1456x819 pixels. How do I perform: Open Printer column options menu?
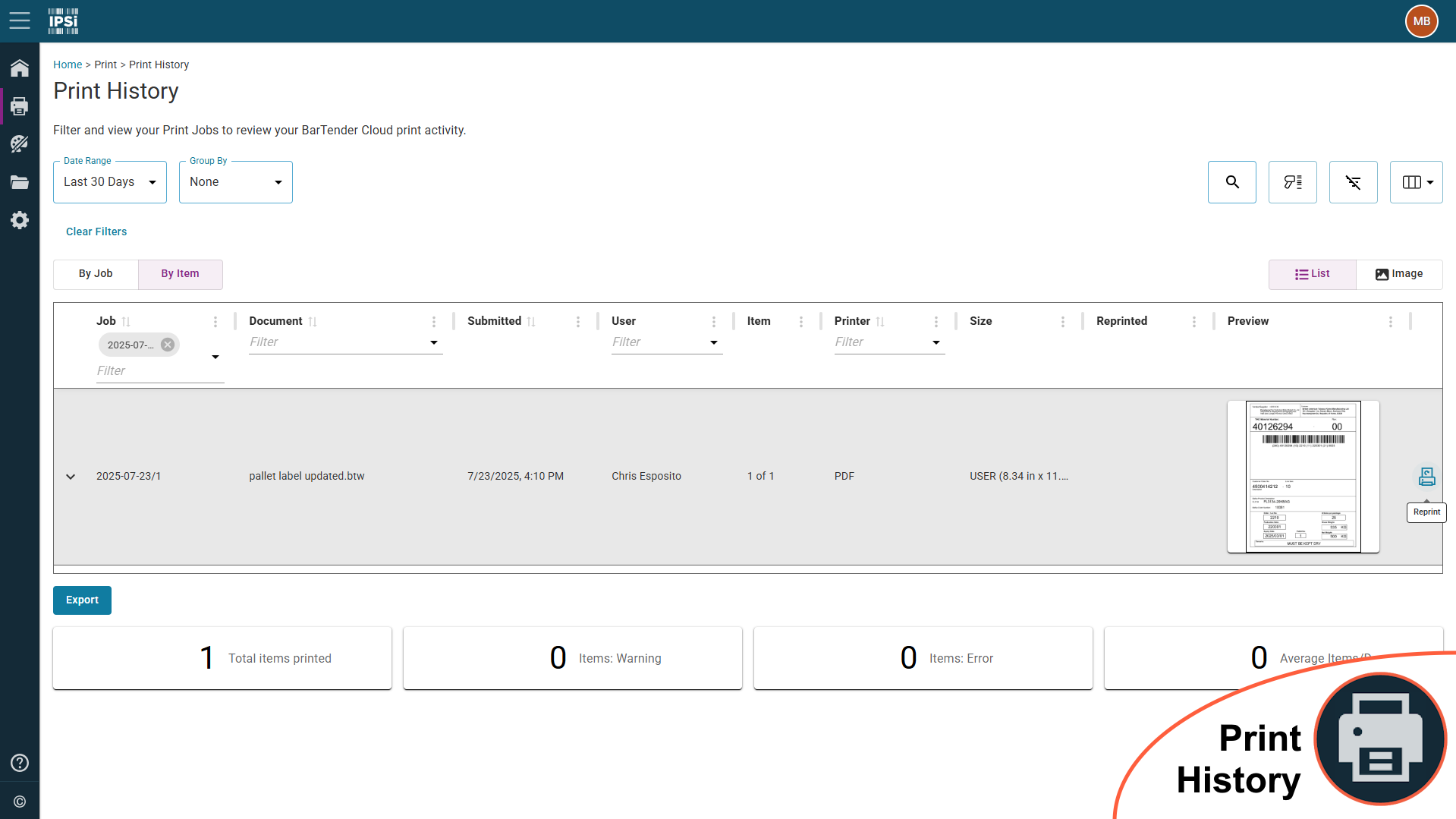pos(936,322)
